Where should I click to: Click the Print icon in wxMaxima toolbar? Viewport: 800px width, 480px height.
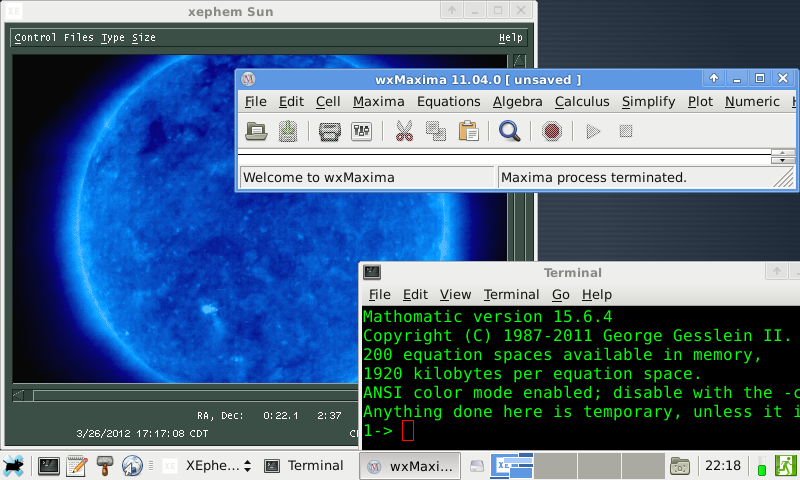330,131
